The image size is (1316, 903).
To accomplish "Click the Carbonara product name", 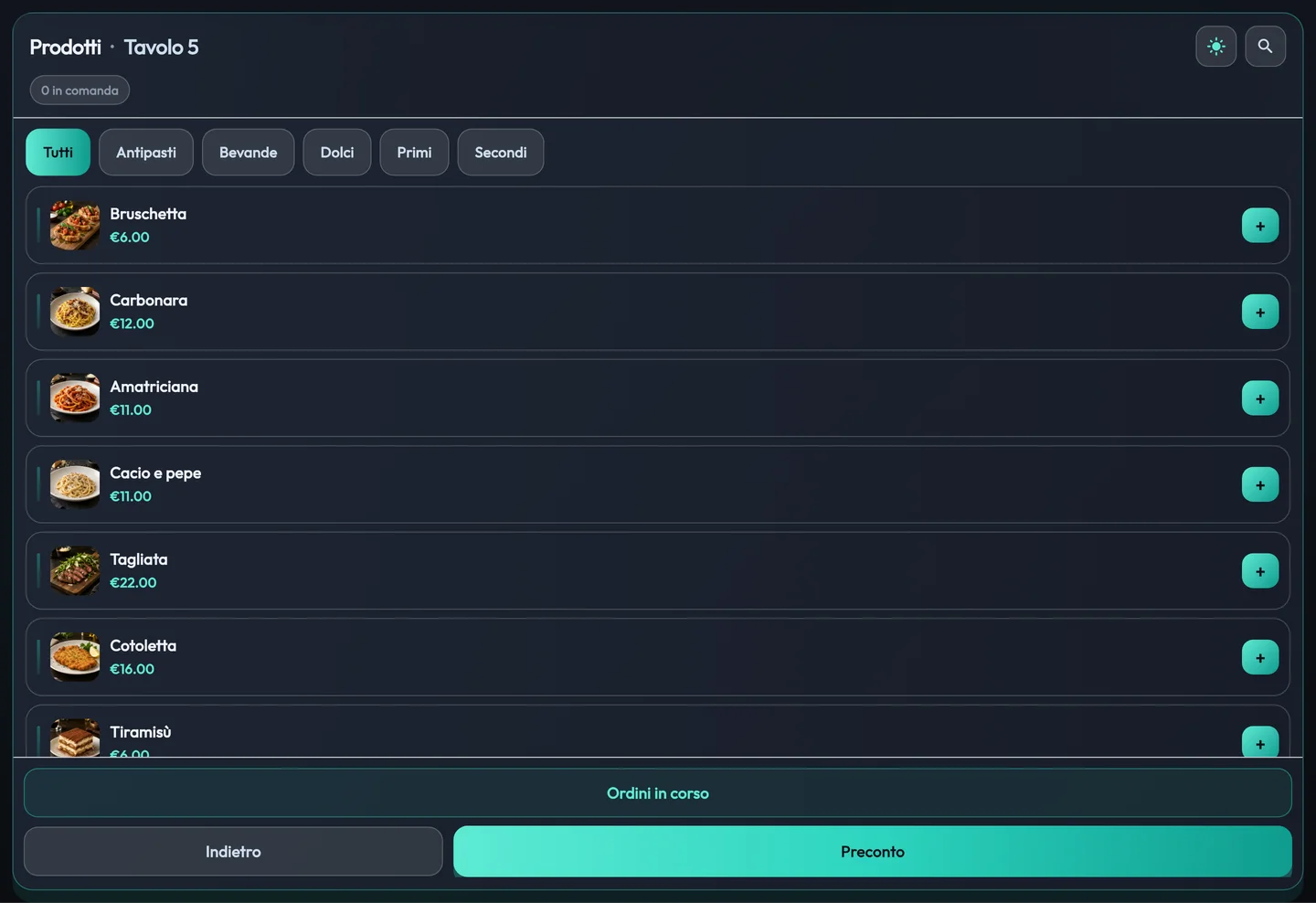I will (149, 301).
